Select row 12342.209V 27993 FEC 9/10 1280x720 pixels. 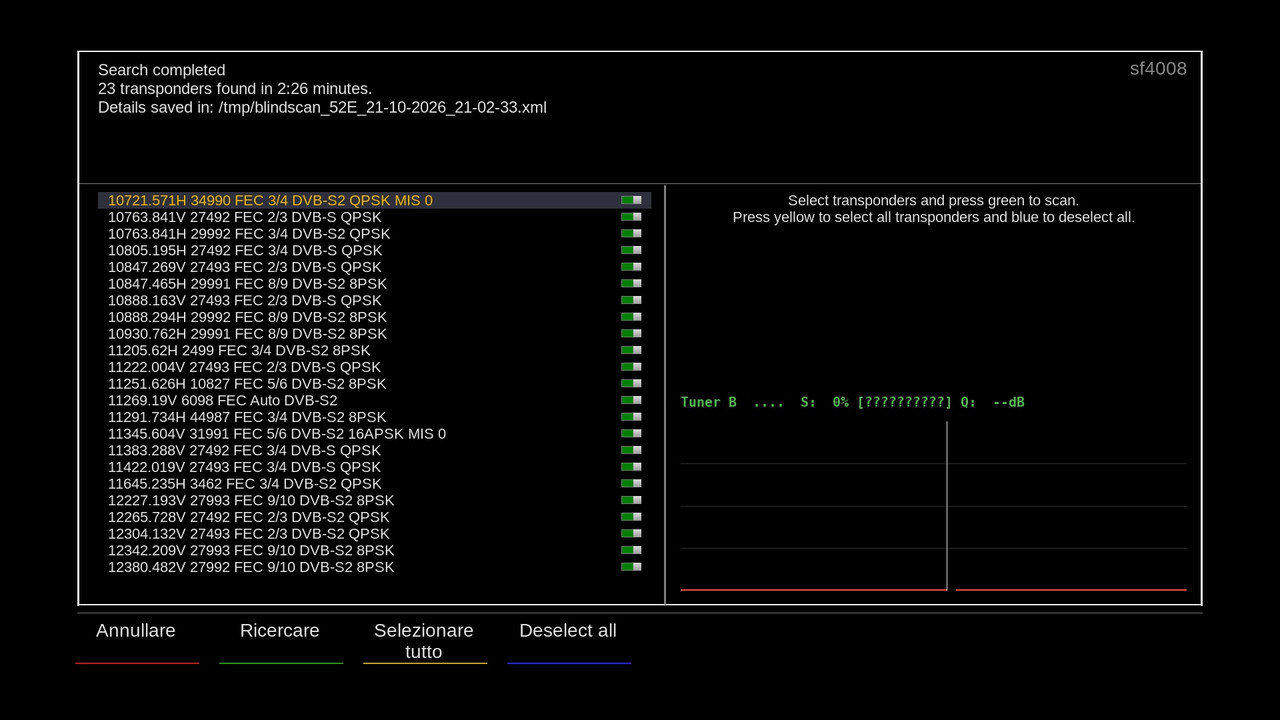(375, 550)
